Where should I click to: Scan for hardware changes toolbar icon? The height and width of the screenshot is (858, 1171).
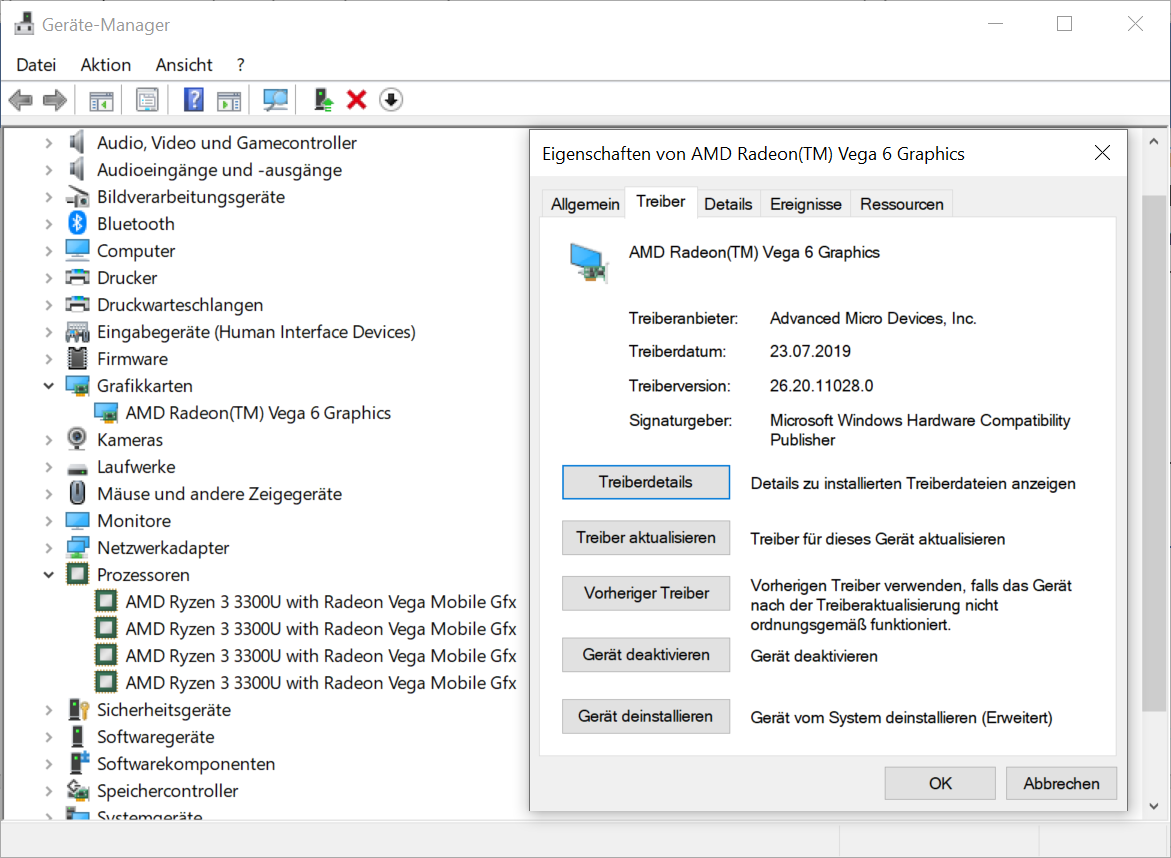click(x=276, y=99)
